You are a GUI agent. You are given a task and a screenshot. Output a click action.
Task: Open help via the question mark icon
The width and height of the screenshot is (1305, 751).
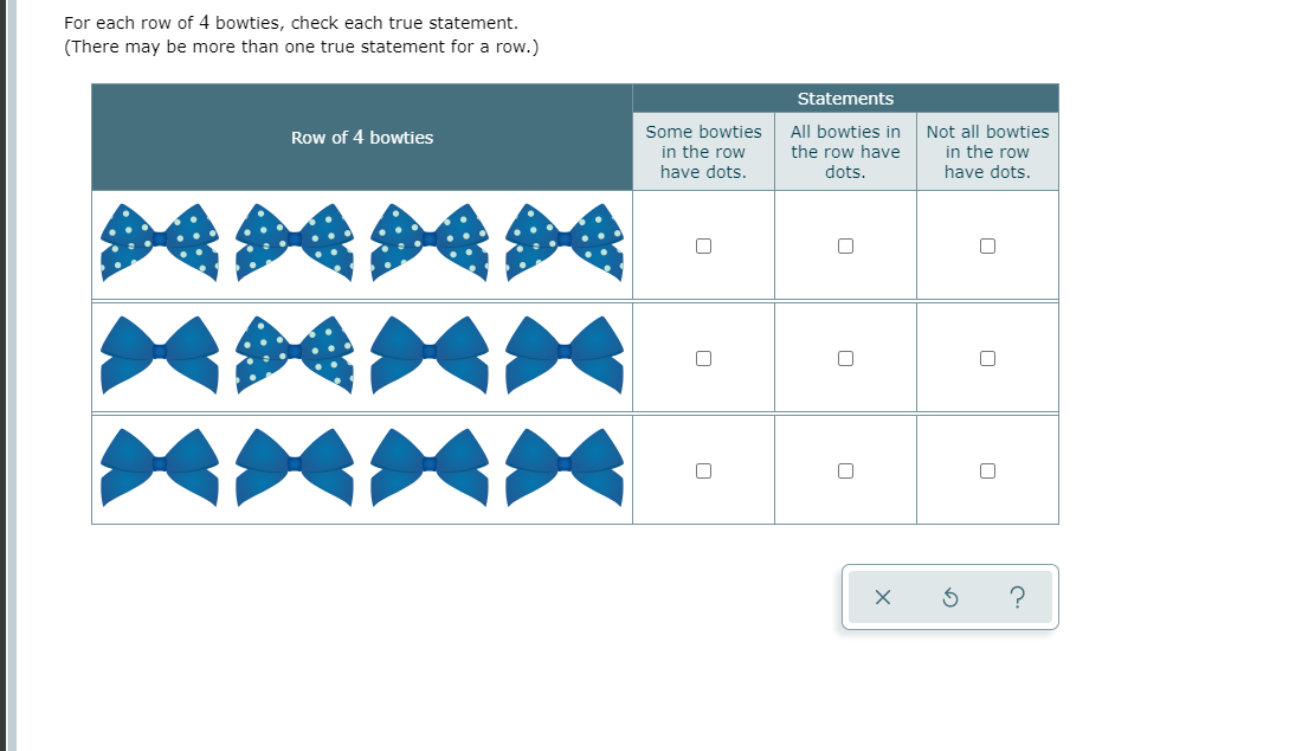1017,597
